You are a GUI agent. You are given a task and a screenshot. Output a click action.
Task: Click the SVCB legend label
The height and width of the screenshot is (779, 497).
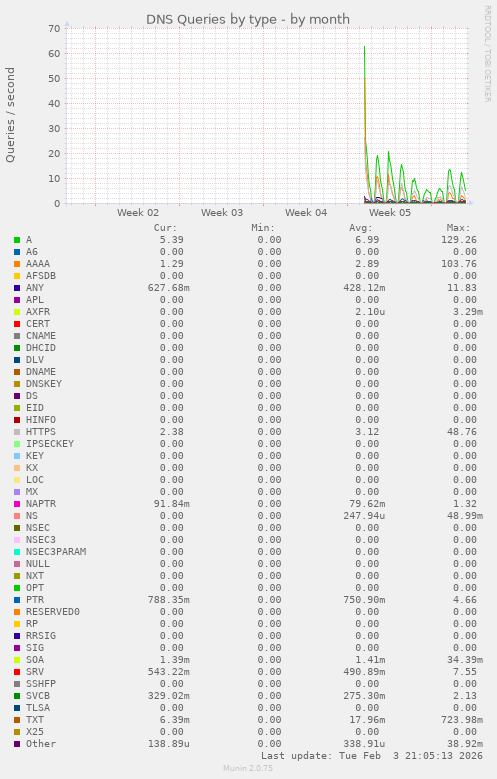(x=38, y=696)
